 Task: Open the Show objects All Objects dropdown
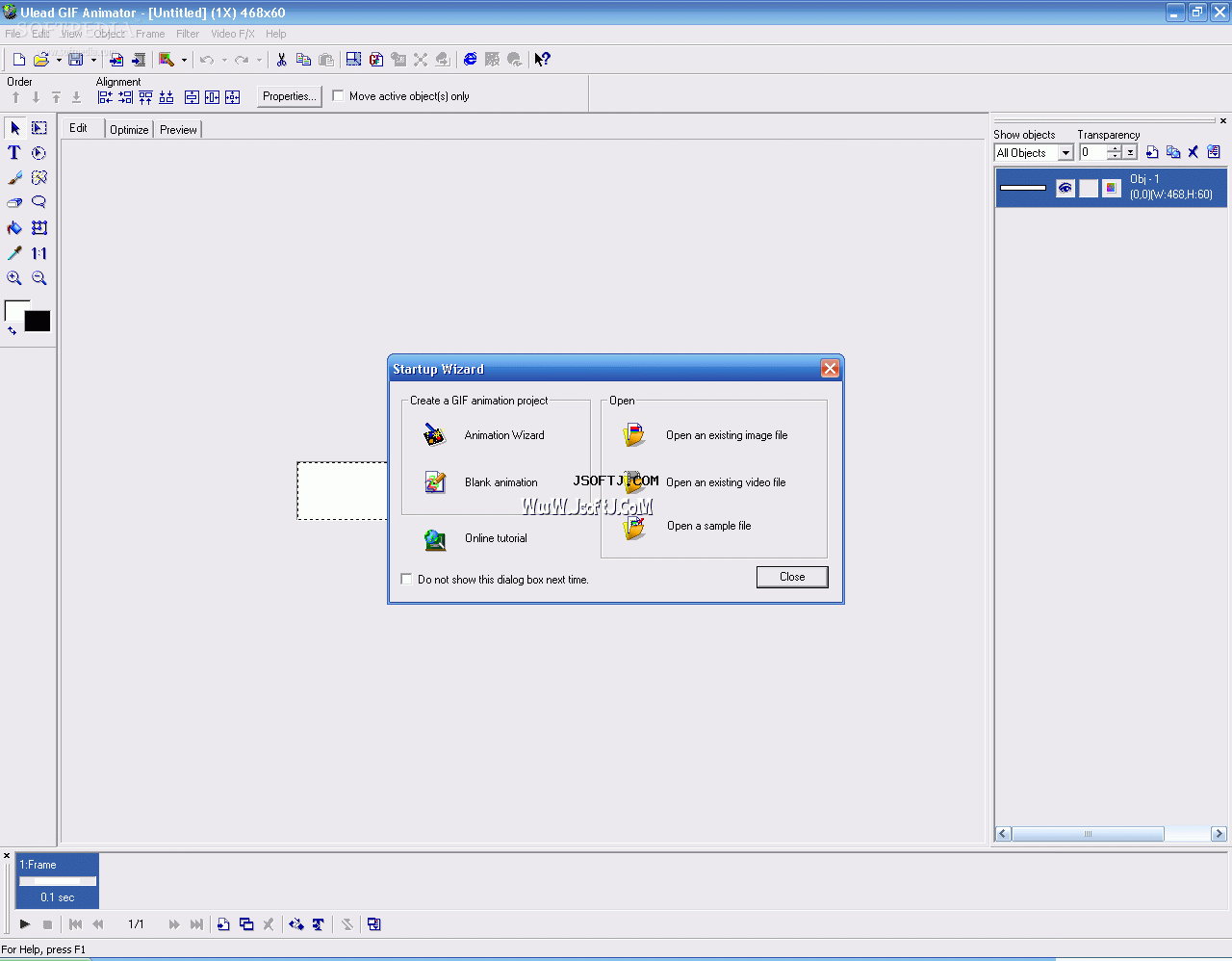click(1065, 152)
